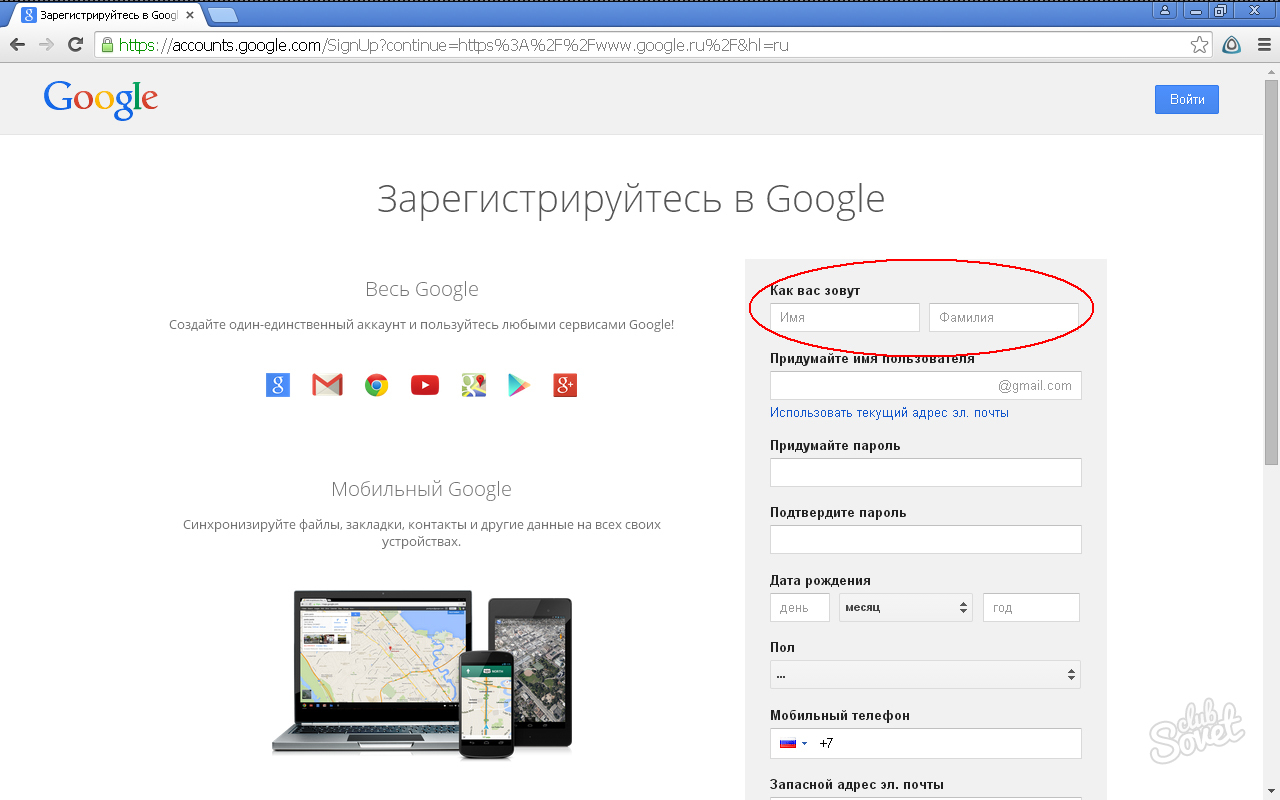
Task: Click the 'Мобильный телефон' label
Action: 840,715
